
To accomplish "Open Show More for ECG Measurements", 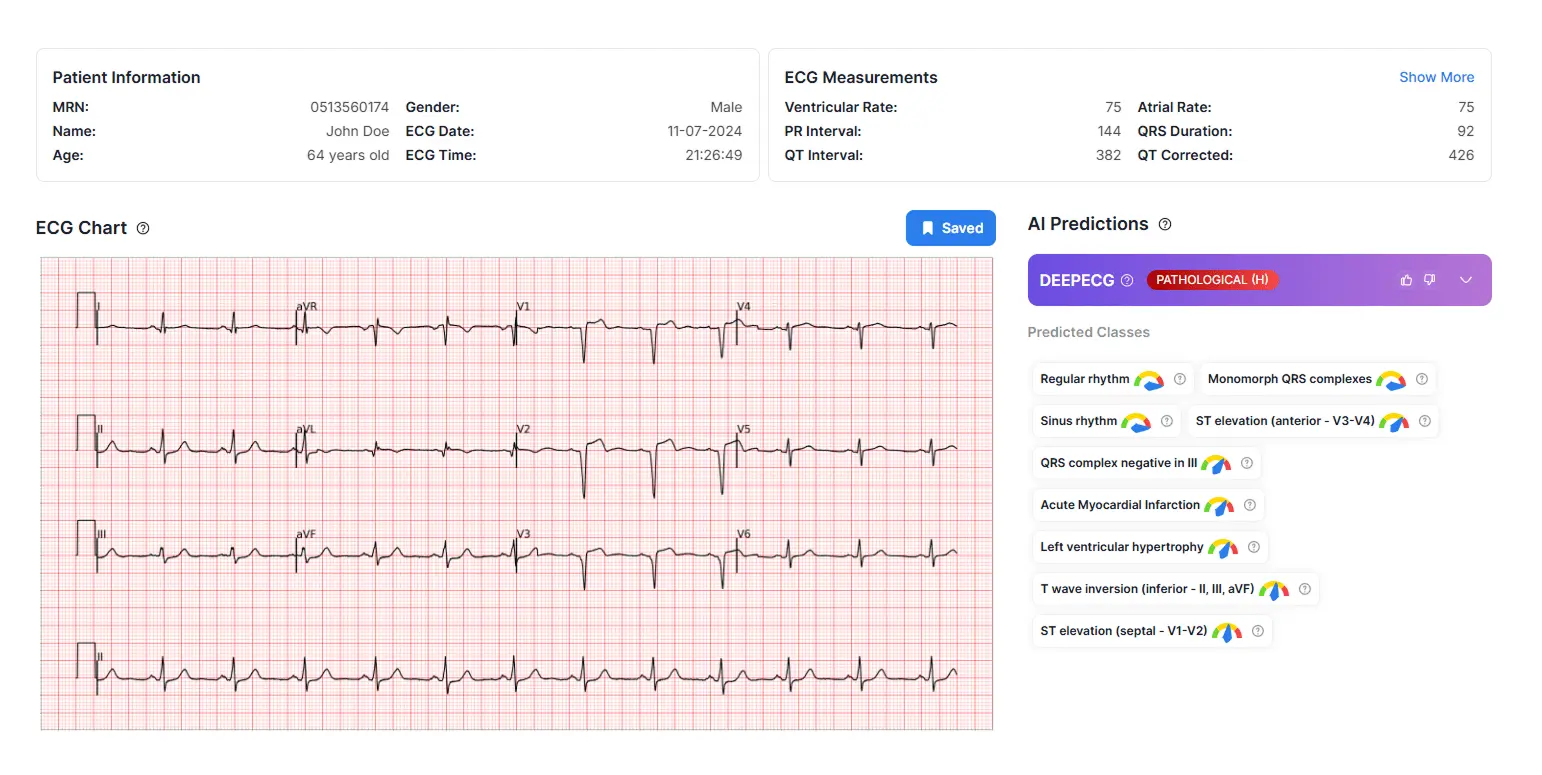I will (1437, 76).
